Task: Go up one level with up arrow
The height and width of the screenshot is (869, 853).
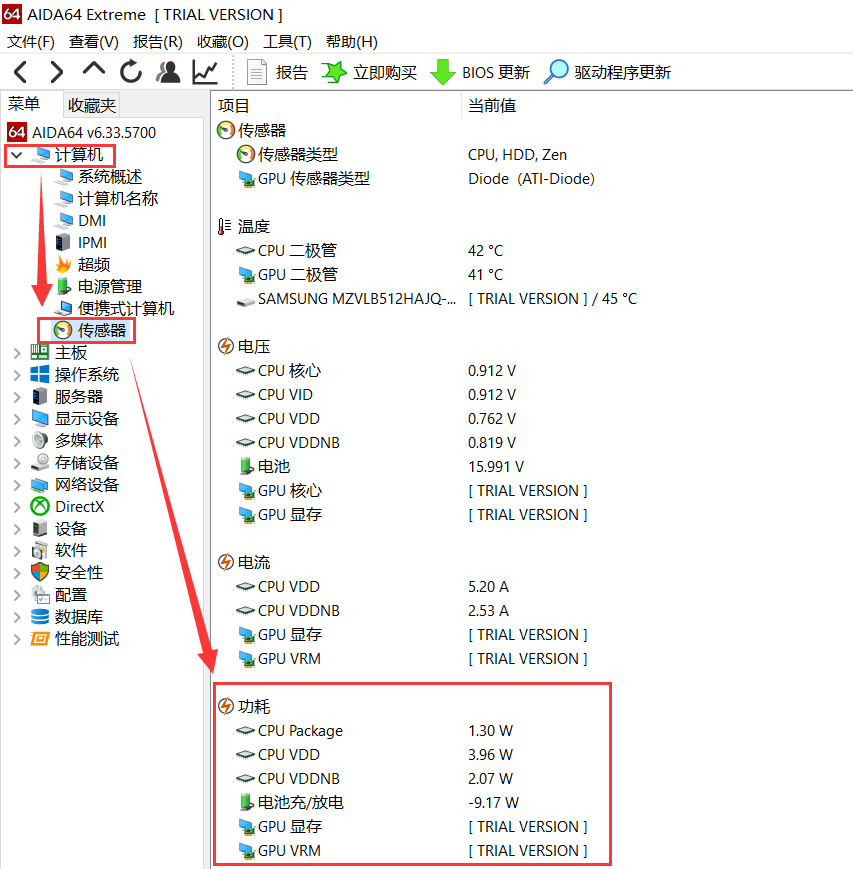Action: 94,71
